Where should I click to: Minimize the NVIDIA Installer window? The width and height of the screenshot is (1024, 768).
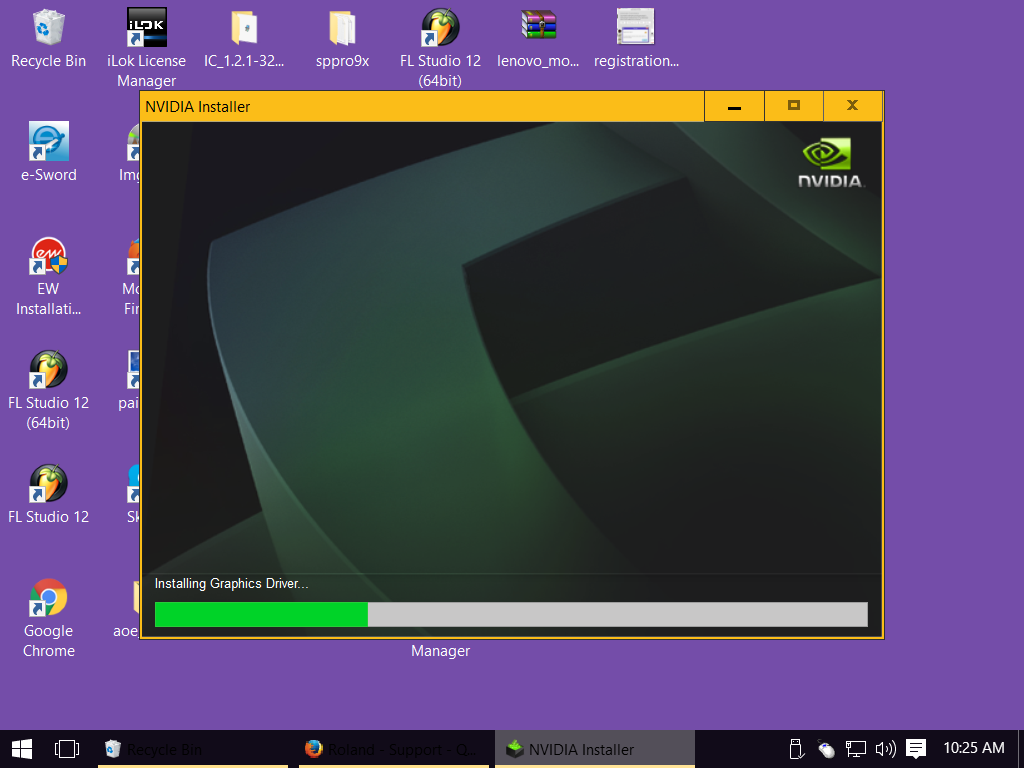734,106
